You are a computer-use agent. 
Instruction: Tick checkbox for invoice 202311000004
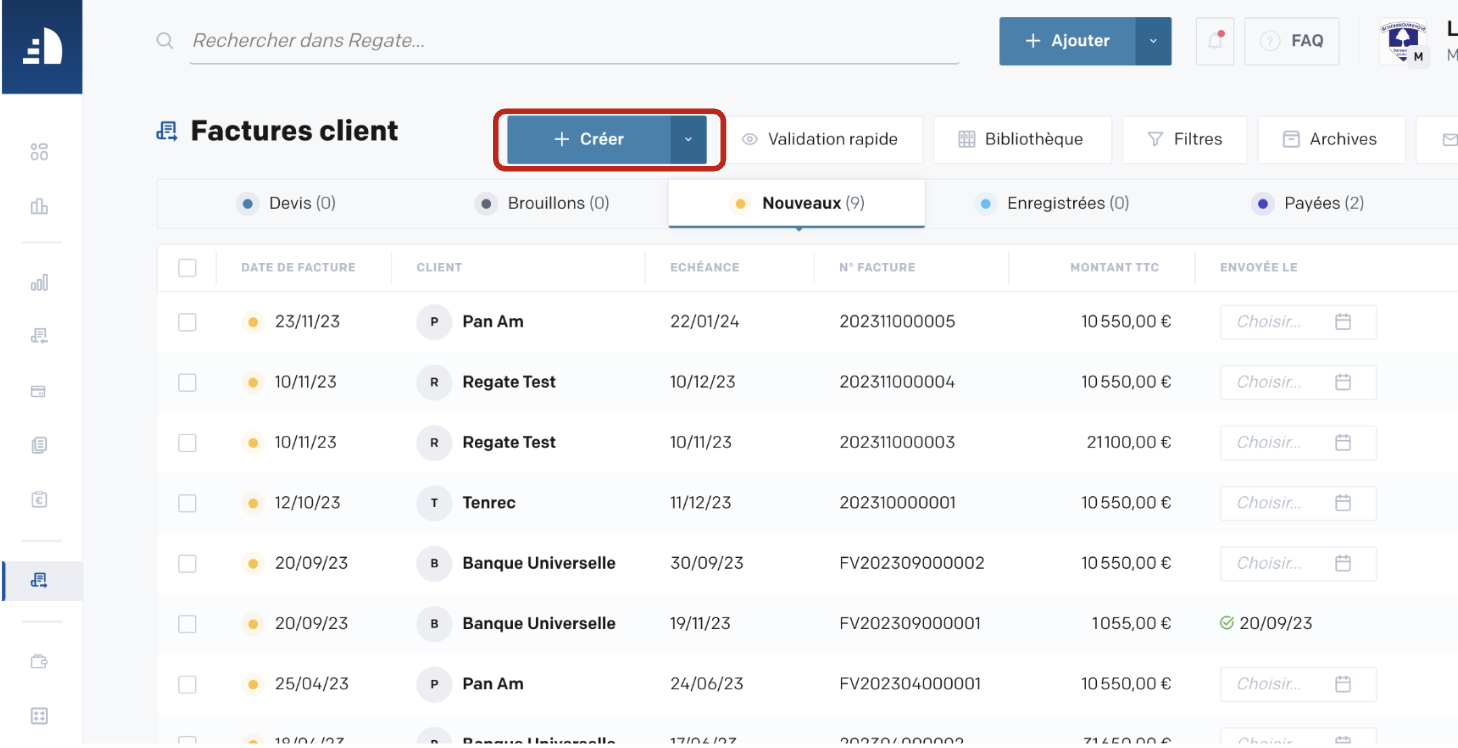[187, 382]
